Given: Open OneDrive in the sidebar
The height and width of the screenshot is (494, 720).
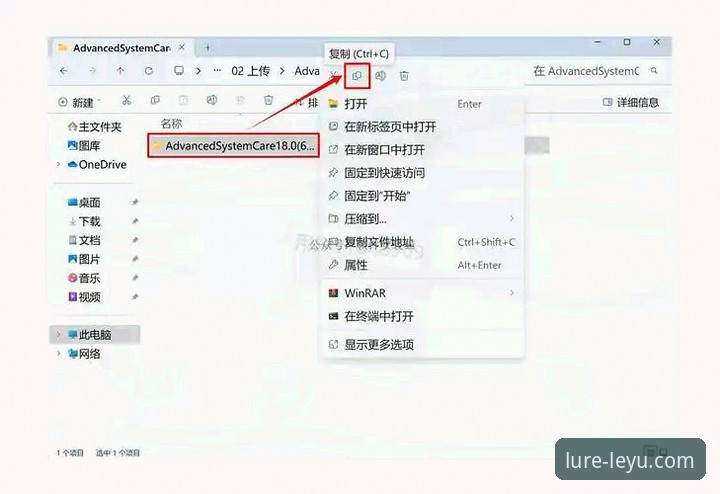Looking at the screenshot, I should click(x=97, y=164).
